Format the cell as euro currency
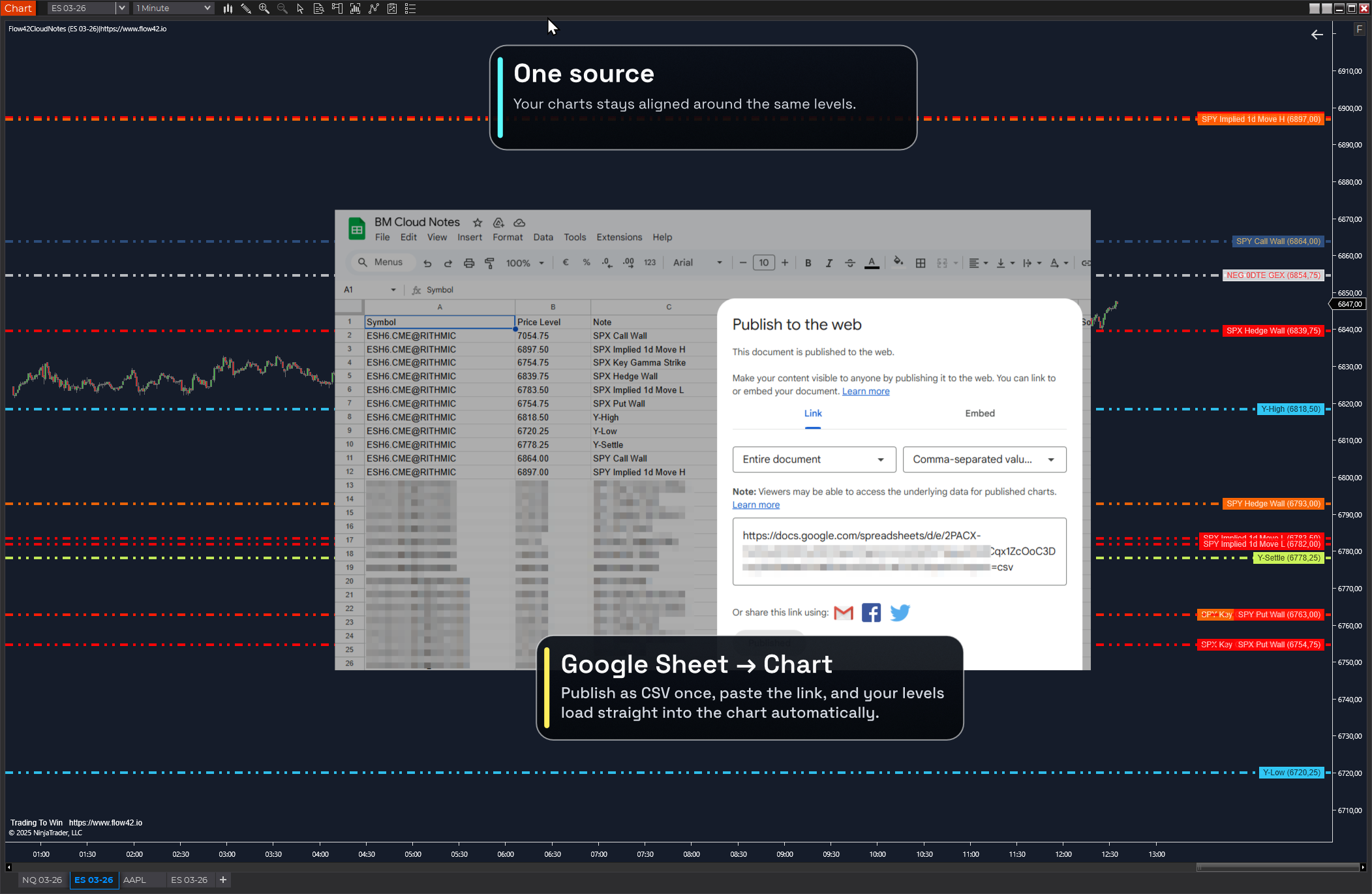The width and height of the screenshot is (1372, 894). point(566,263)
